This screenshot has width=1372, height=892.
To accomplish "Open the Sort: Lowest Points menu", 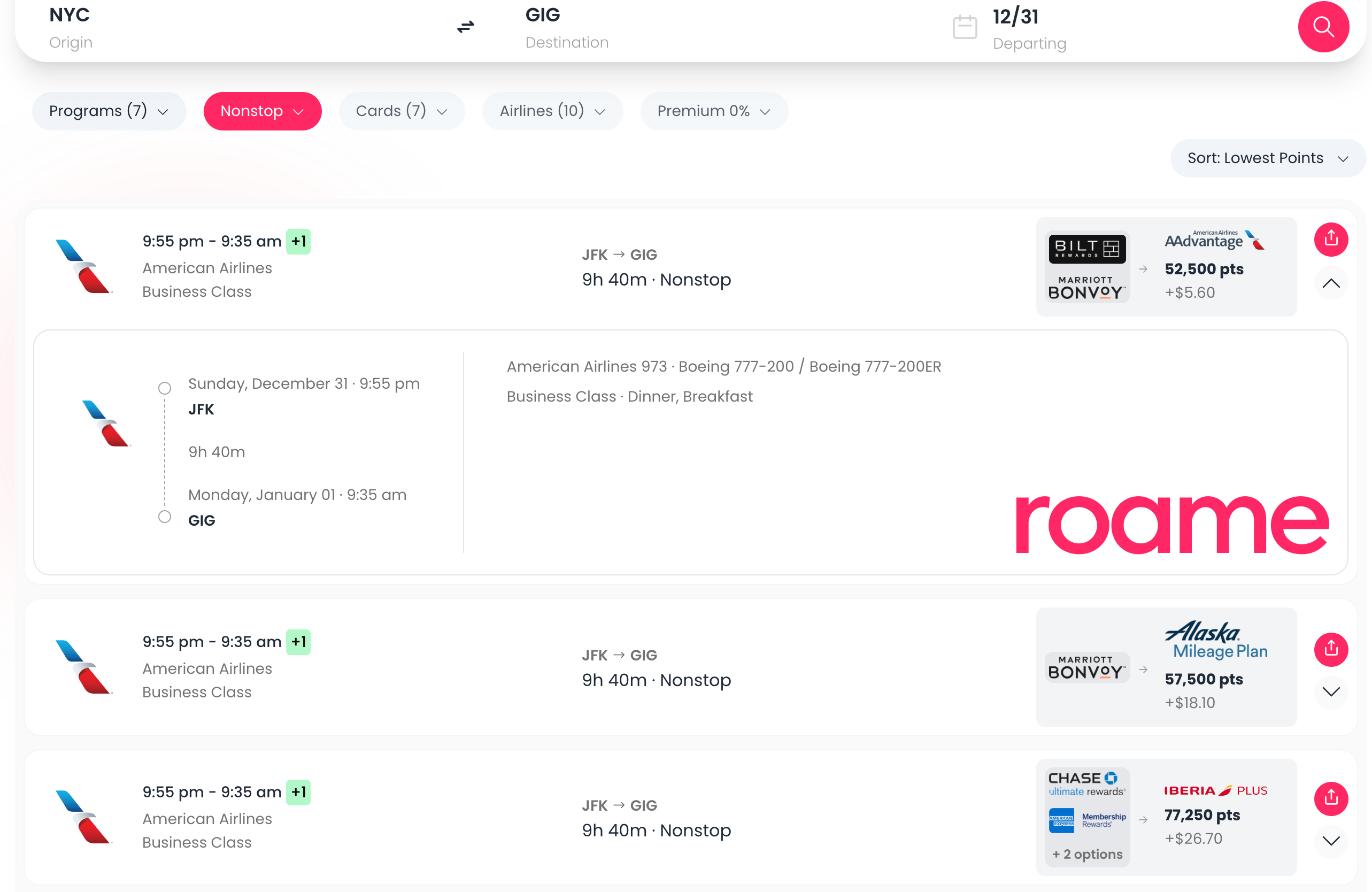I will (1267, 158).
